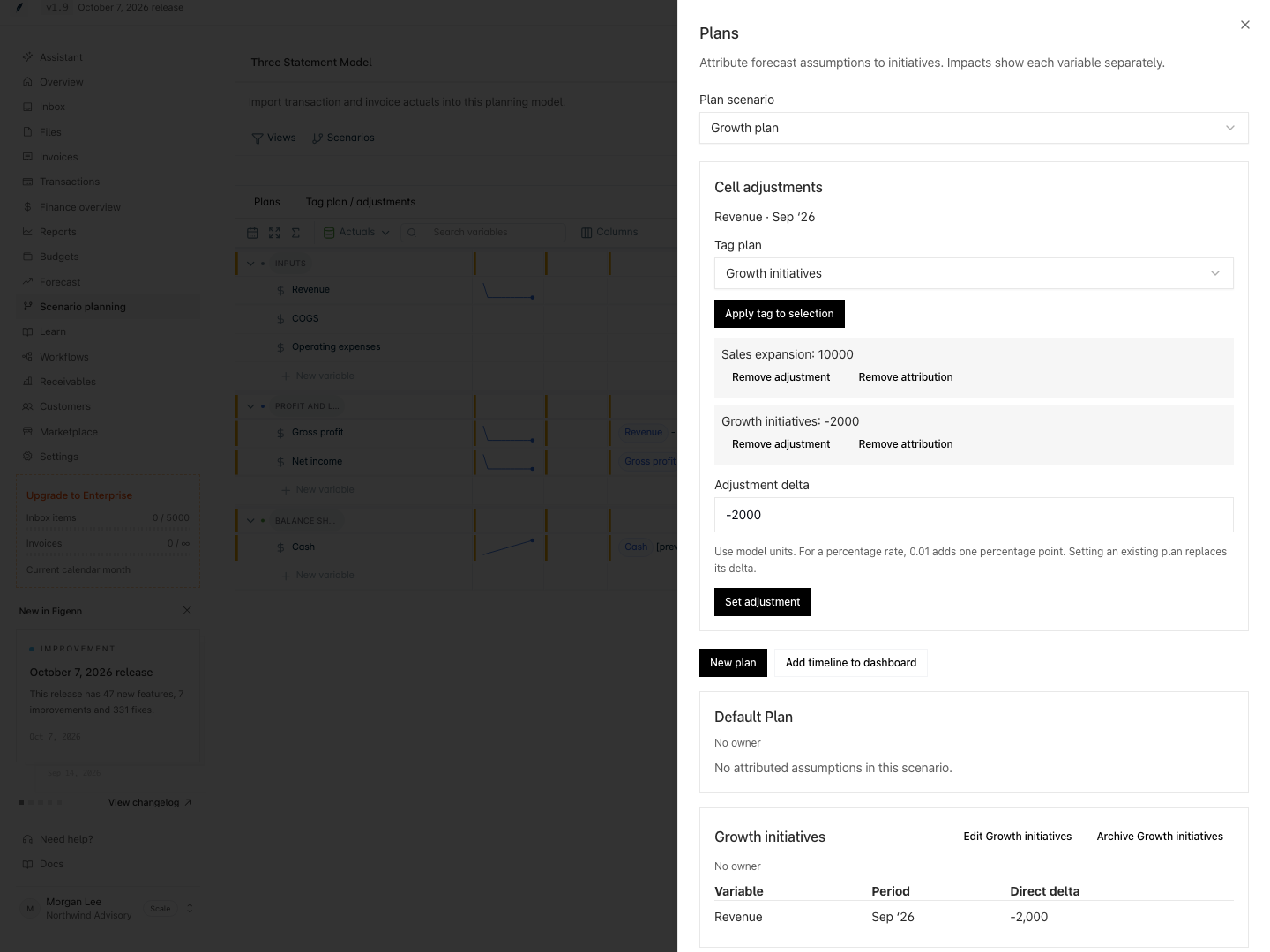This screenshot has width=1270, height=952.
Task: Dismiss the New in Eigenn card
Action: coord(187,610)
